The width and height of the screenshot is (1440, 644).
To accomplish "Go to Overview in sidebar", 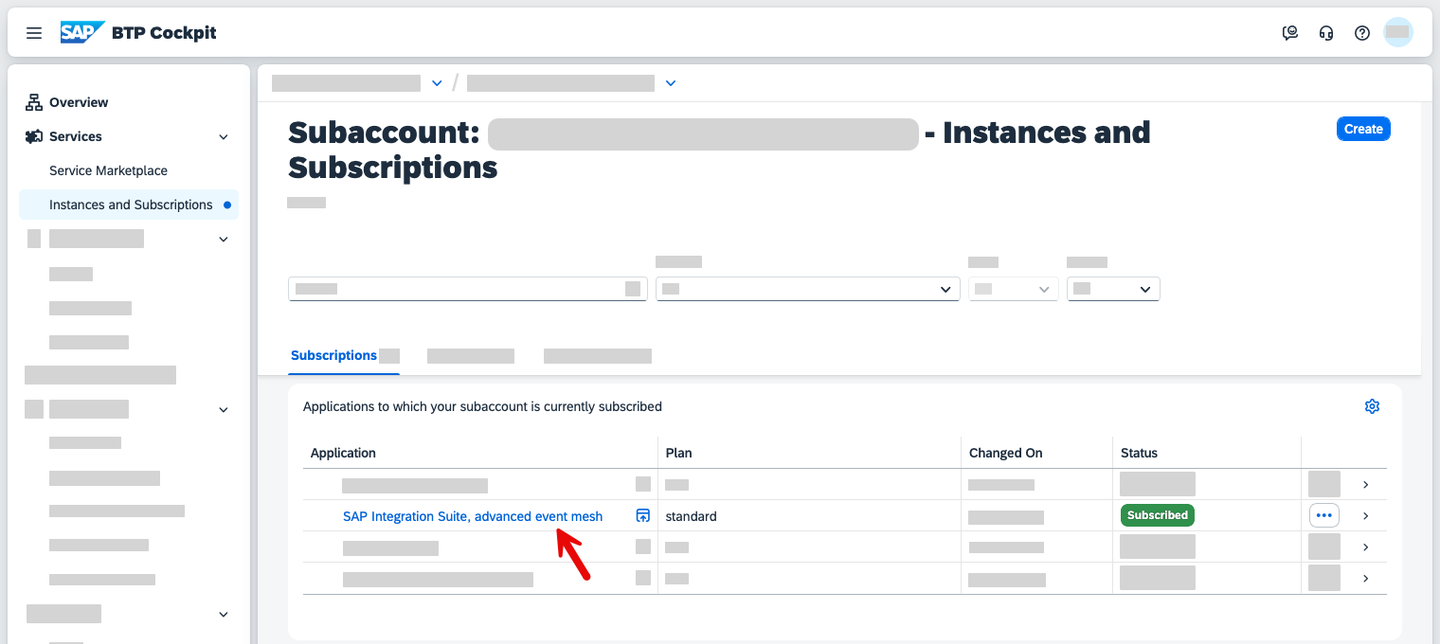I will (x=79, y=102).
